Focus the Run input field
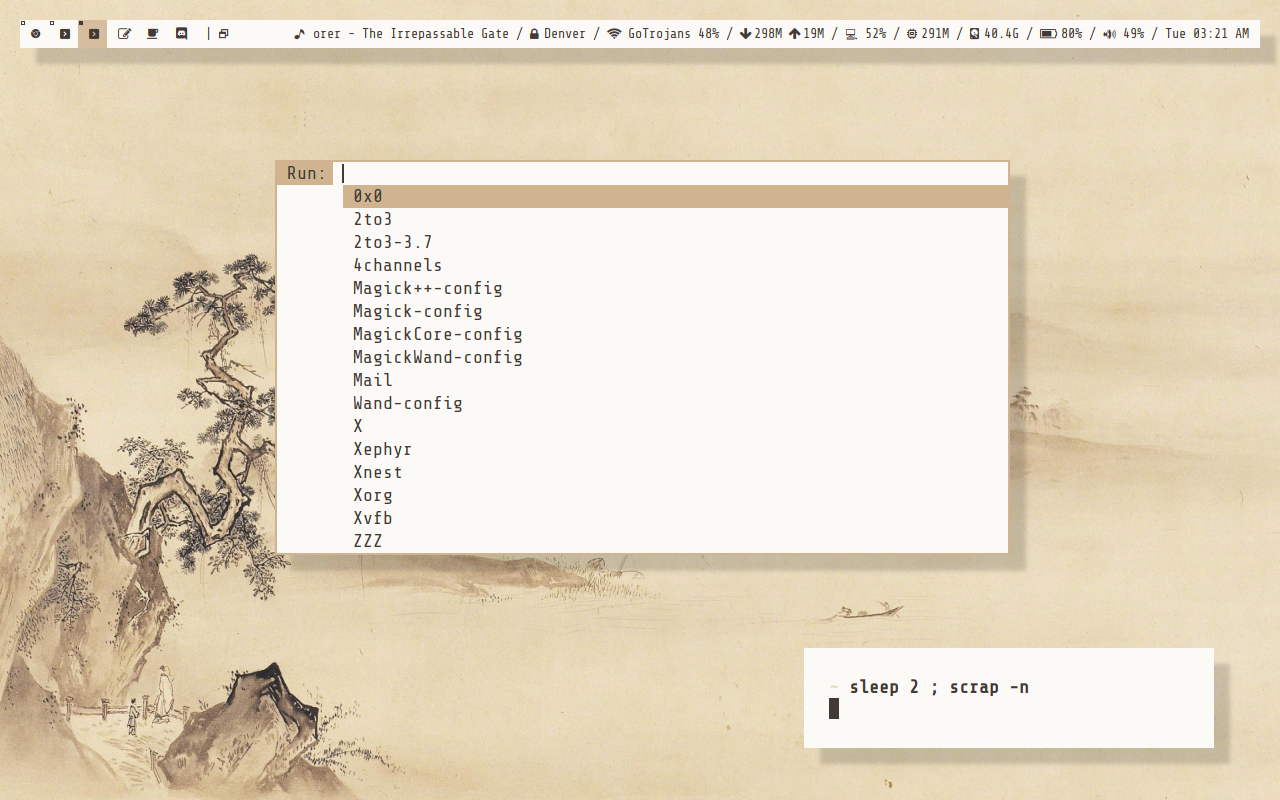The width and height of the screenshot is (1280, 800). click(672, 173)
